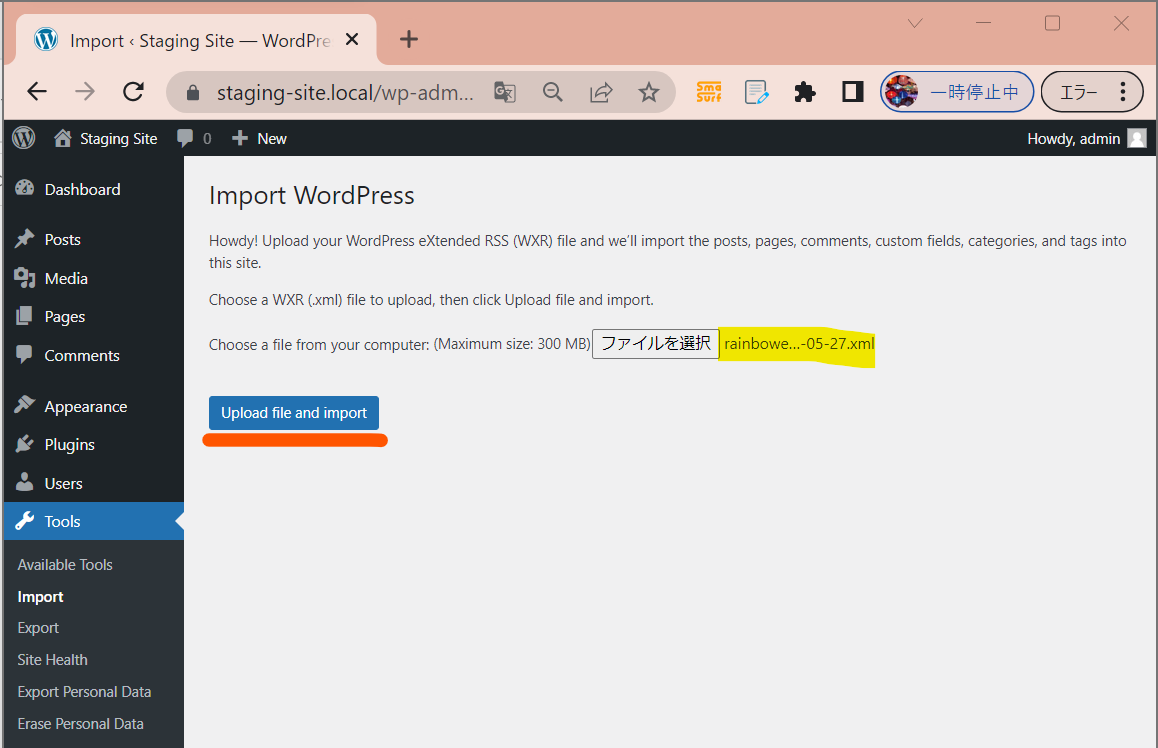Click the Appearance paintbrush icon
Viewport: 1158px width, 748px height.
(24, 405)
